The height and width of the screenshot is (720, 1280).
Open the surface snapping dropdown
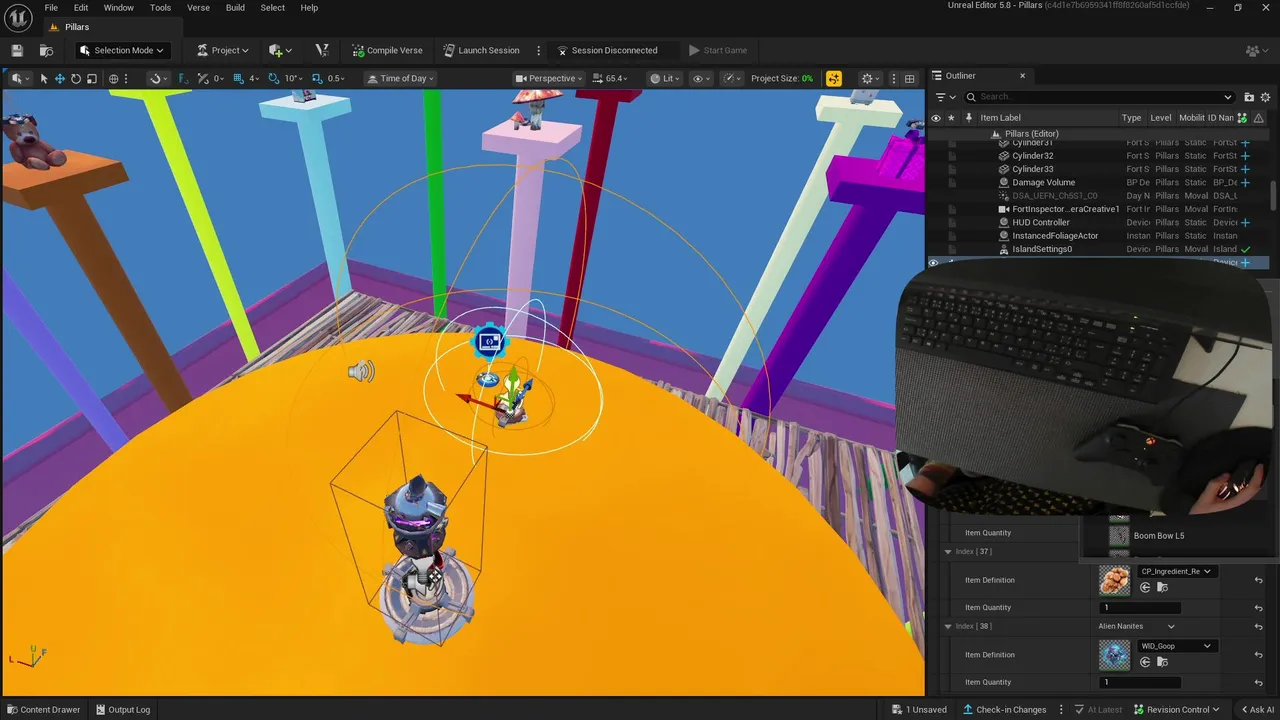pyautogui.click(x=157, y=78)
